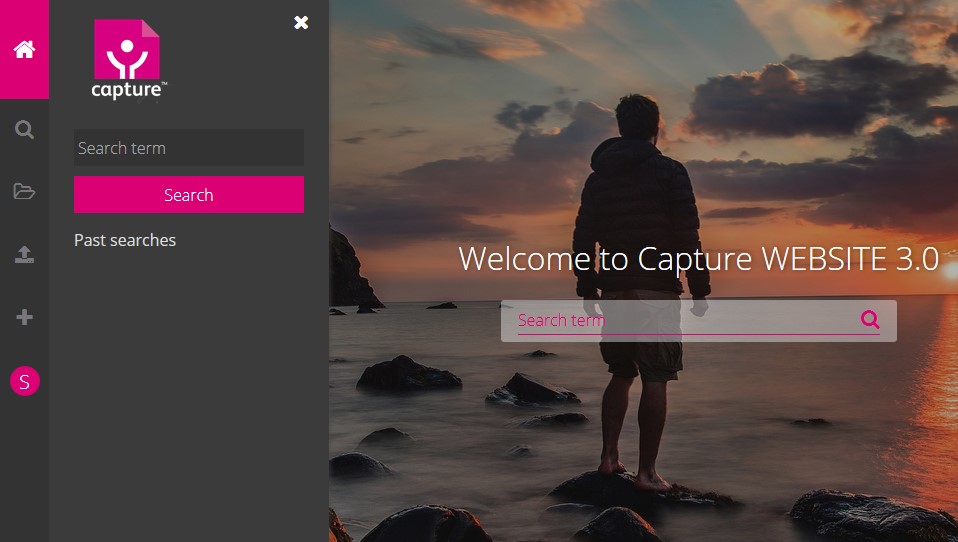Click the pink Capture logo
This screenshot has width=958, height=542.
[x=127, y=50]
